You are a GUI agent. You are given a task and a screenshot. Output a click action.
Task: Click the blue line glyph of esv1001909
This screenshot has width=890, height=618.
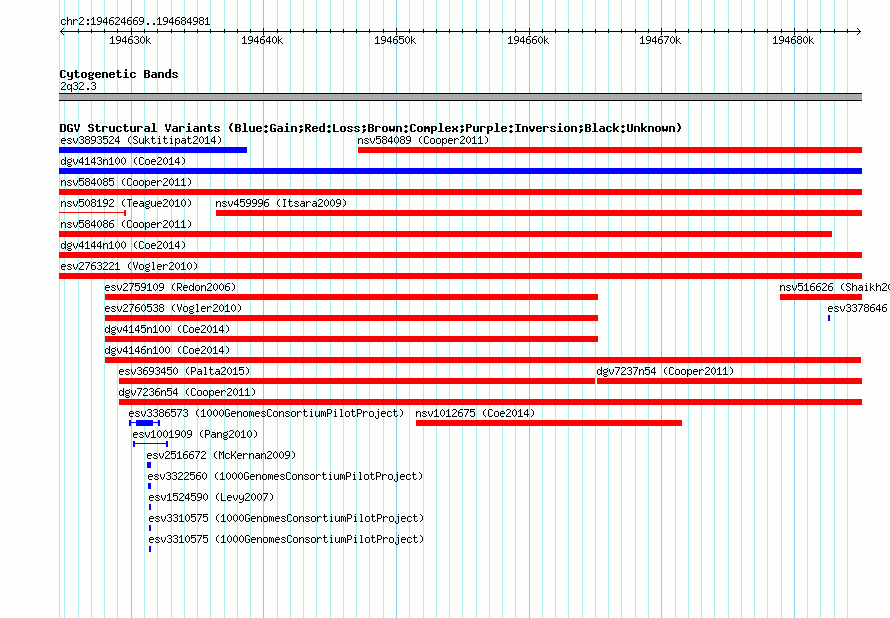[x=150, y=444]
